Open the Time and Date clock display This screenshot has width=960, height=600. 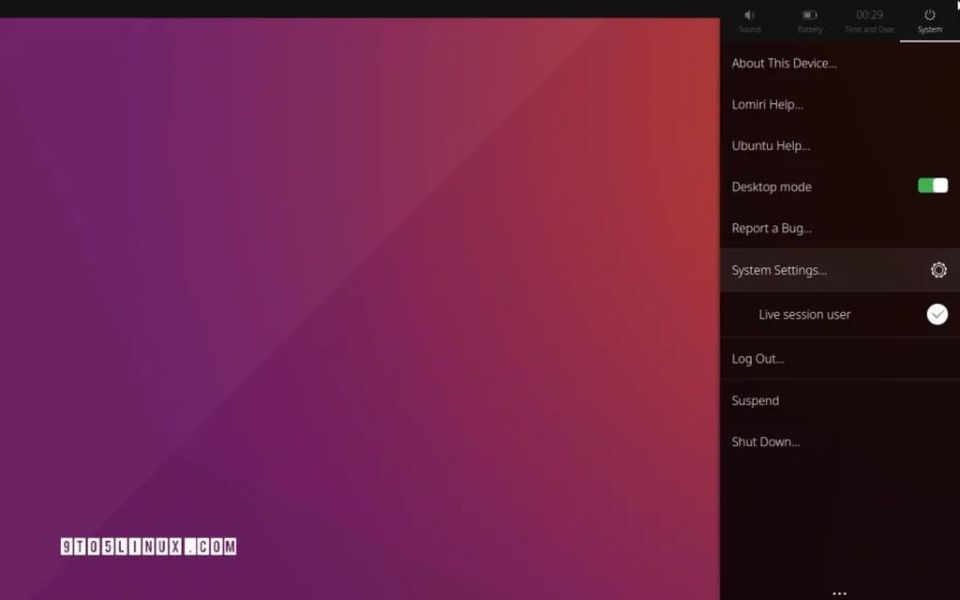(x=868, y=15)
